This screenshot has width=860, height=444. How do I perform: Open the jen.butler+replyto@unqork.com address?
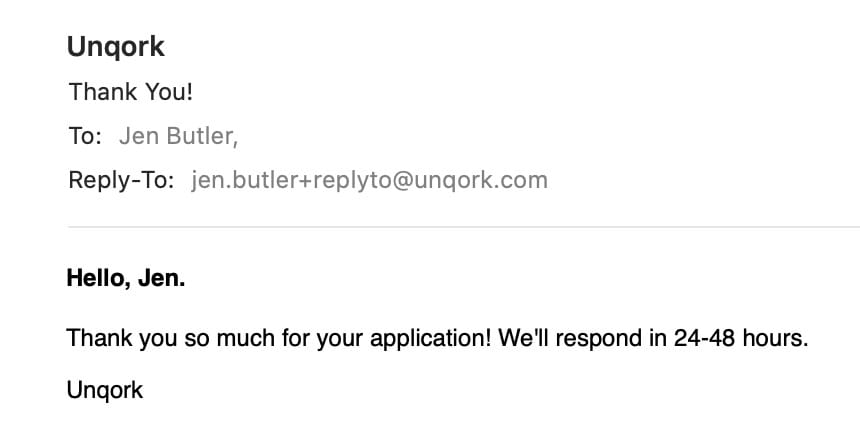[369, 180]
